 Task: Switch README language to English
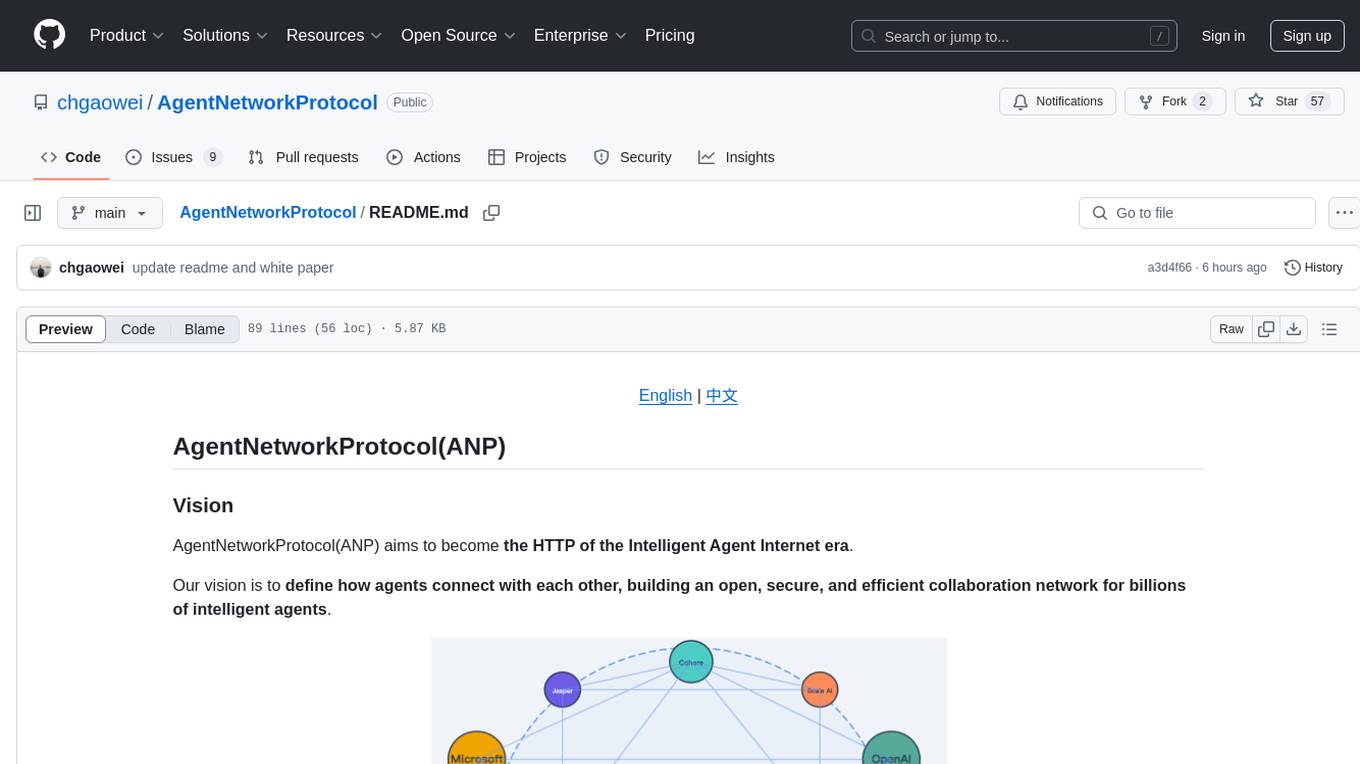tap(666, 396)
